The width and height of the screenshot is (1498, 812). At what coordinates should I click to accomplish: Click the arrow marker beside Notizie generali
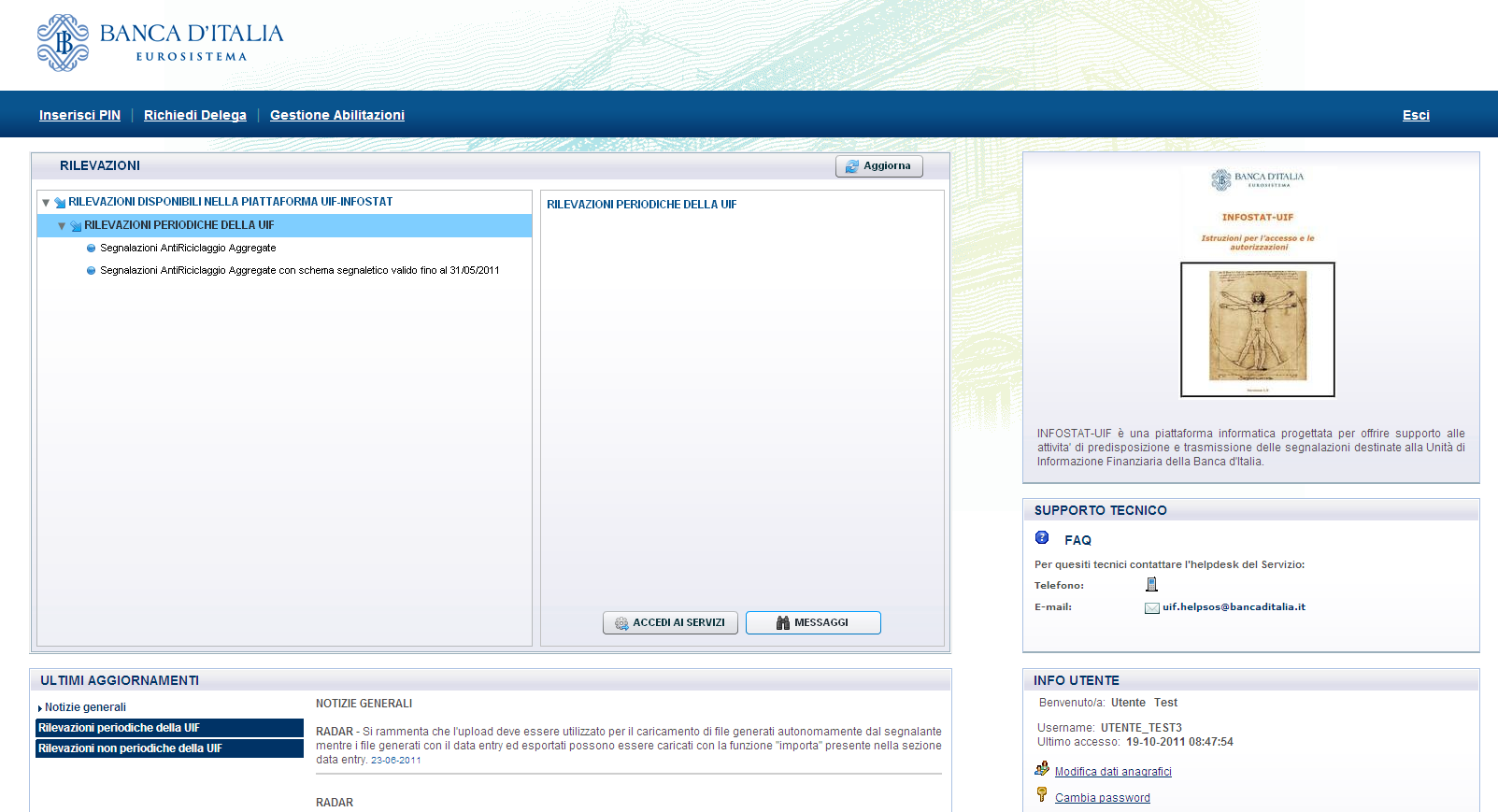(x=40, y=708)
